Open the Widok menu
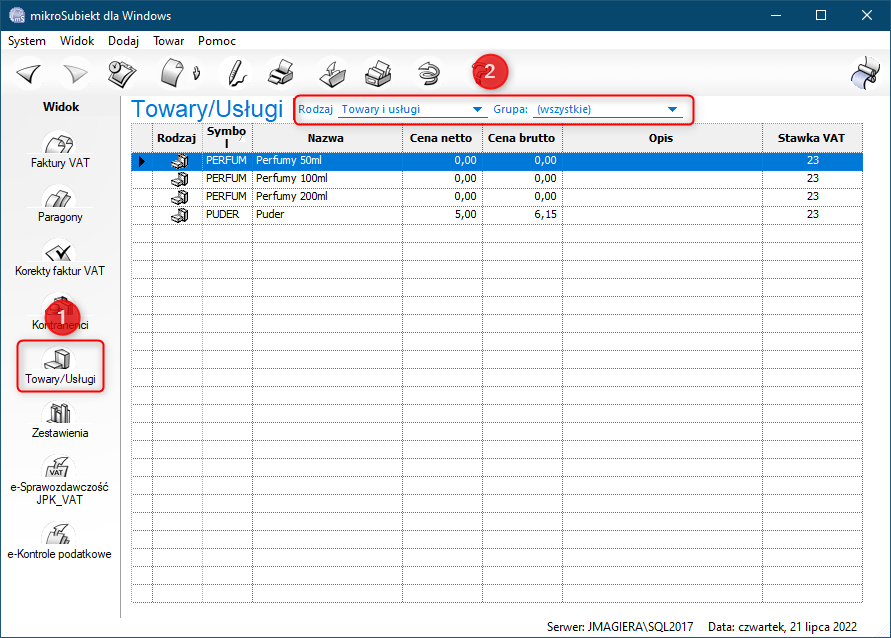 (x=77, y=41)
